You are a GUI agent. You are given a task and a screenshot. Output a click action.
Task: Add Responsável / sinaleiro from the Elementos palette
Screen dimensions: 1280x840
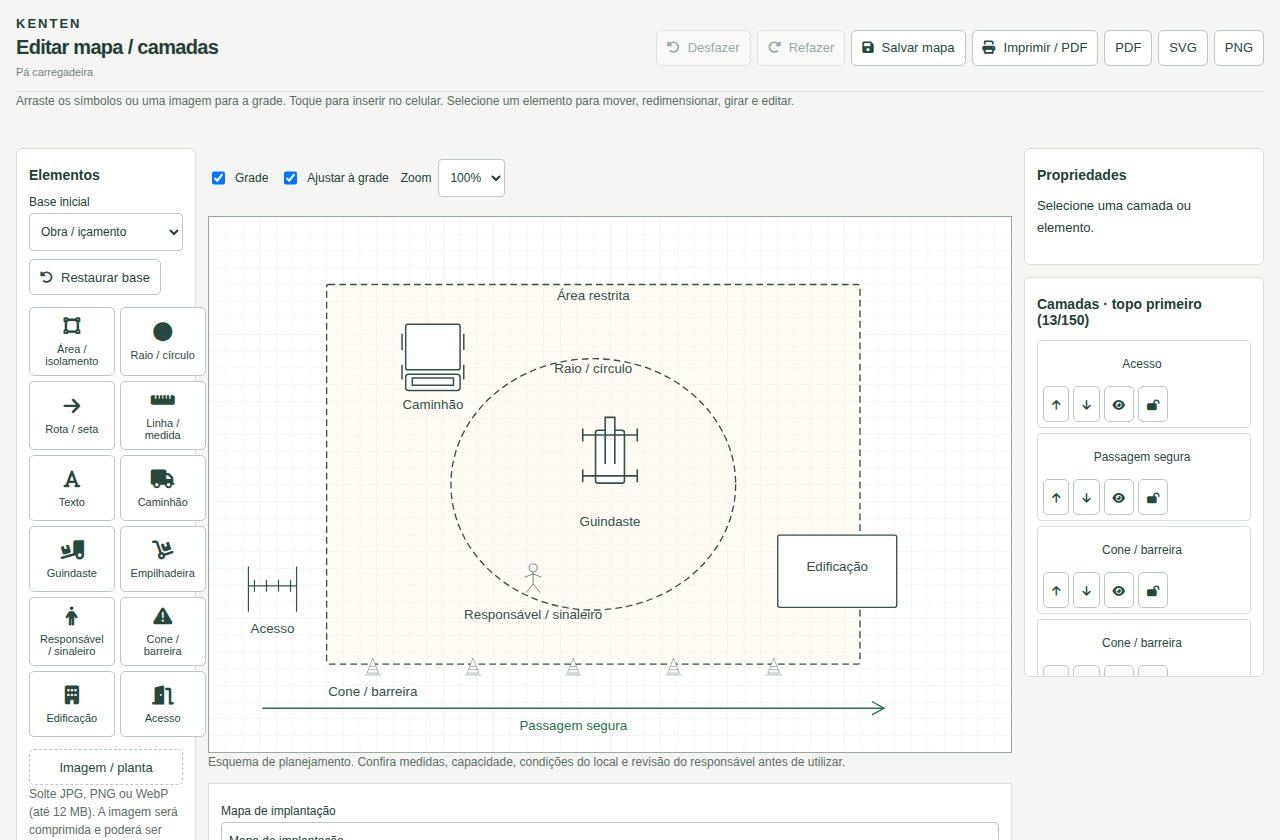click(72, 631)
